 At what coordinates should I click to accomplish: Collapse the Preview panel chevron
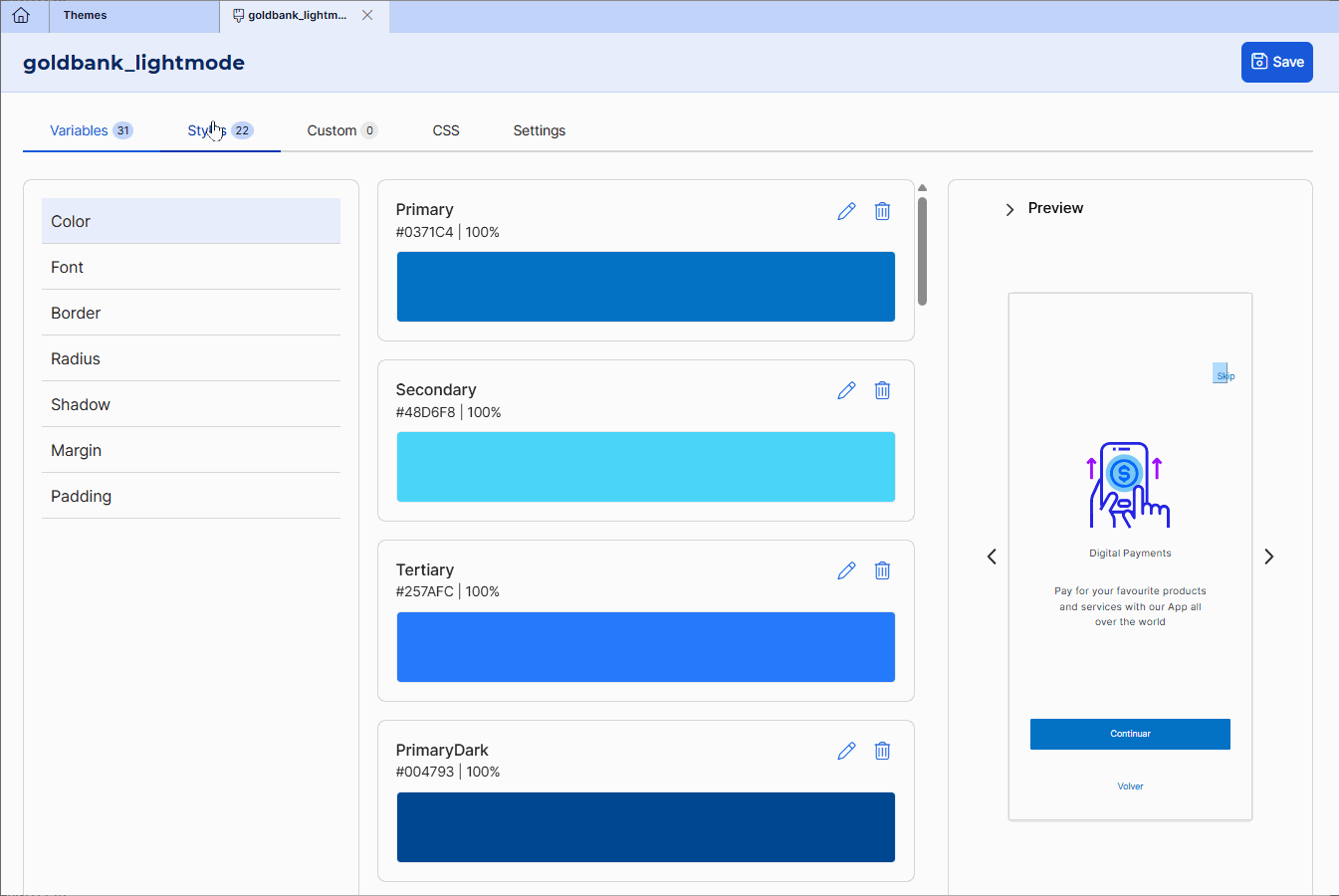tap(1009, 209)
